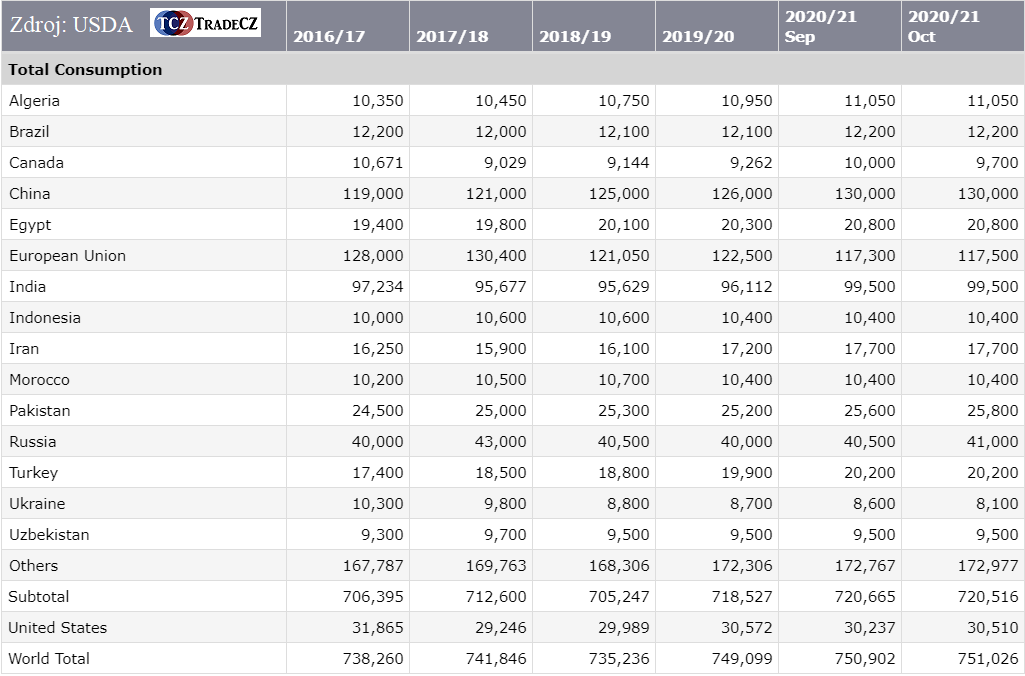Click India's 2016/17 value 97,234
1025x676 pixels.
(377, 286)
